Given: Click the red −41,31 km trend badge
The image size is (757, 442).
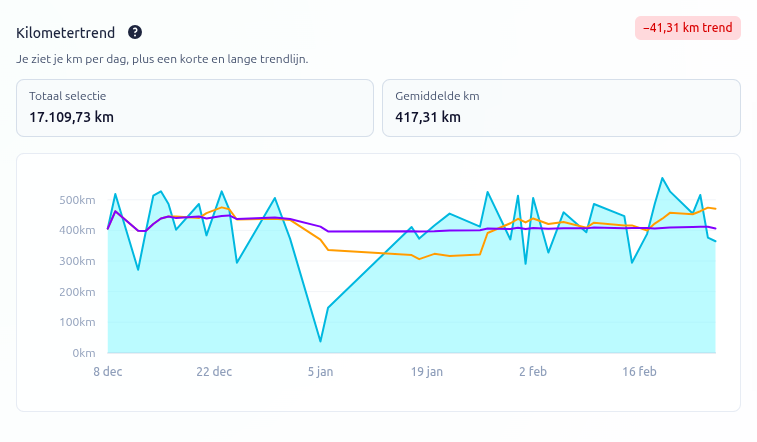Looking at the screenshot, I should [687, 28].
